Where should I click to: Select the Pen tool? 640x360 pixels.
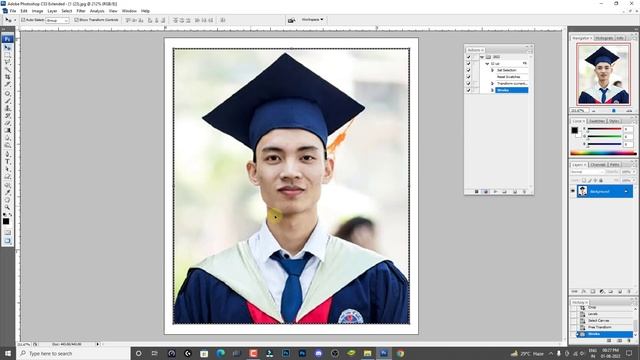(x=7, y=154)
